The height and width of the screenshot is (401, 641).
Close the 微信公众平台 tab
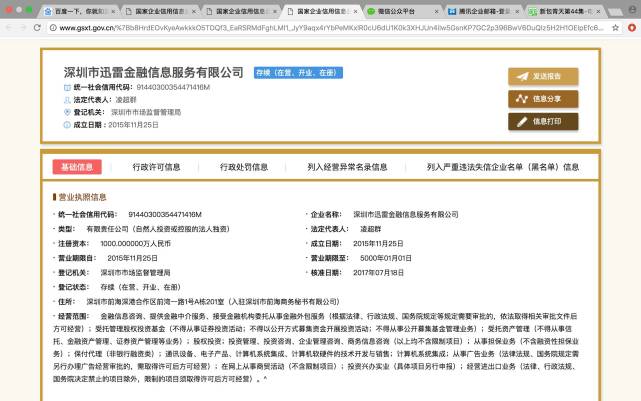point(436,11)
